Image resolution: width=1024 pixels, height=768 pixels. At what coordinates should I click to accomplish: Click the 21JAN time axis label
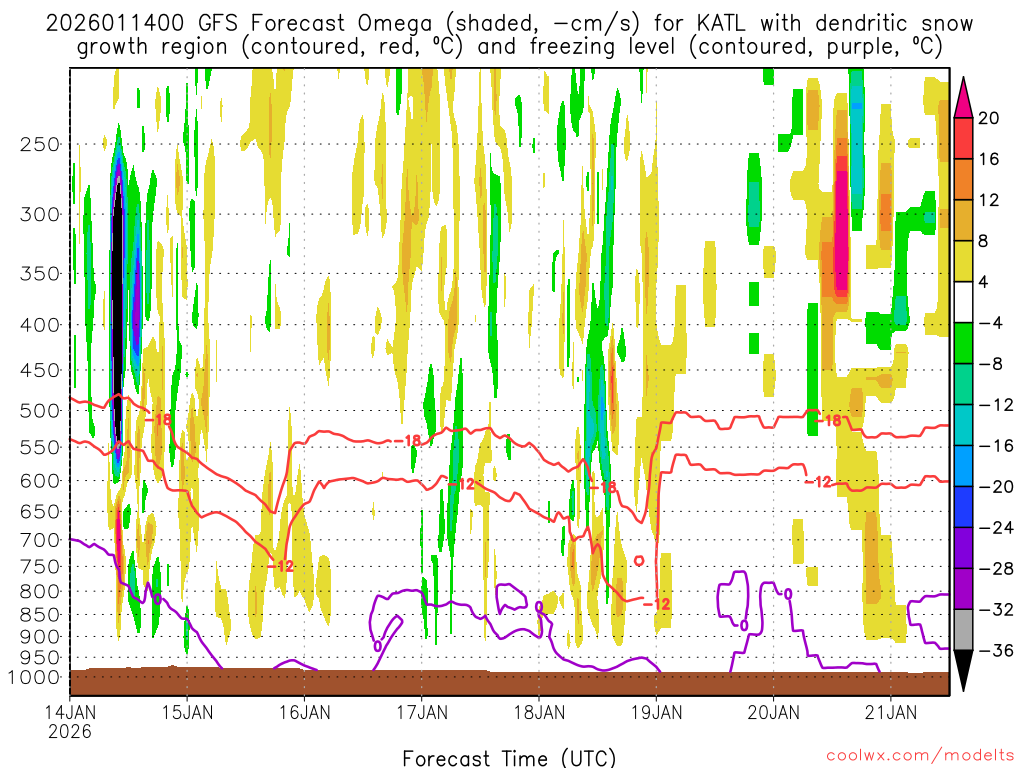coord(891,712)
